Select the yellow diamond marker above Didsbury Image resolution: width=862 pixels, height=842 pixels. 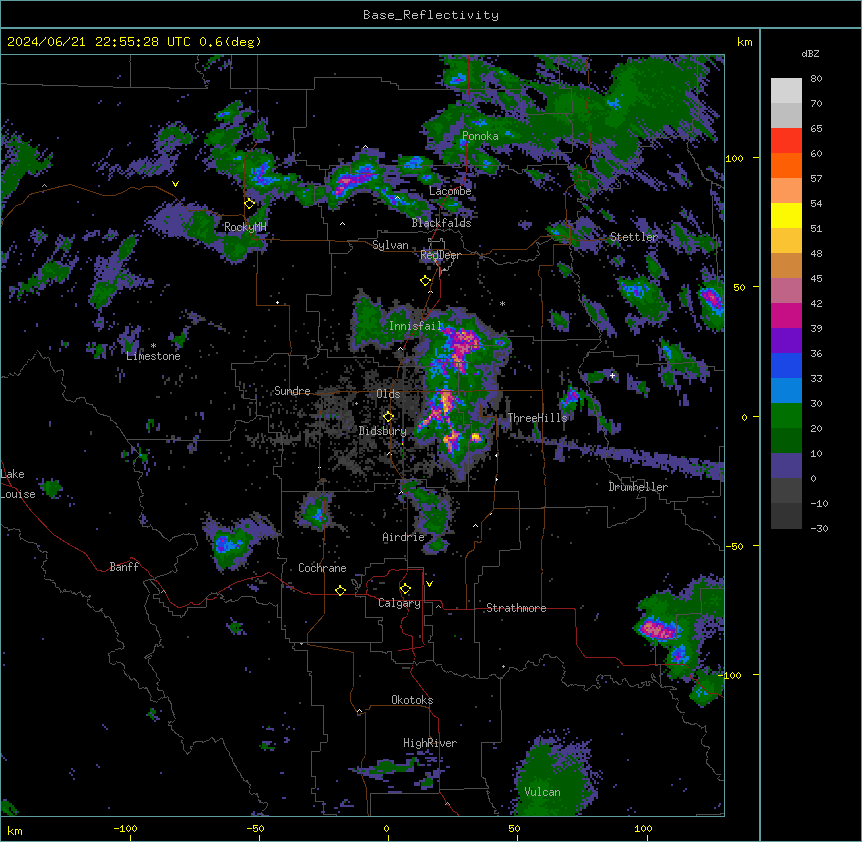coord(389,416)
